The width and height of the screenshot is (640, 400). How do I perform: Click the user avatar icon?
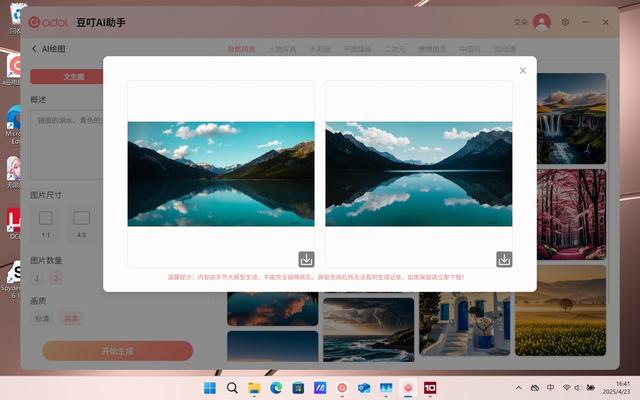coord(542,22)
